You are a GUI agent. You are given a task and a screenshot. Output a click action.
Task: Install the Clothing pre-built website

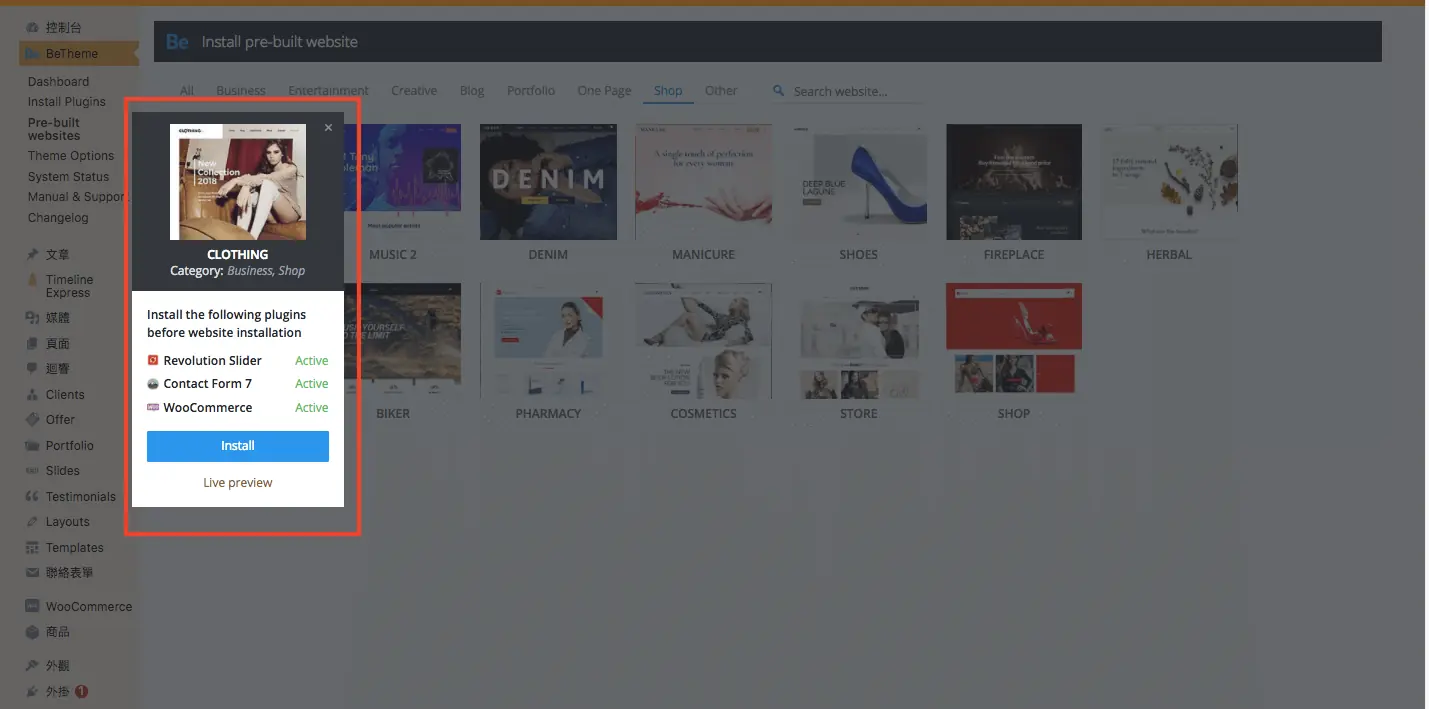(238, 446)
